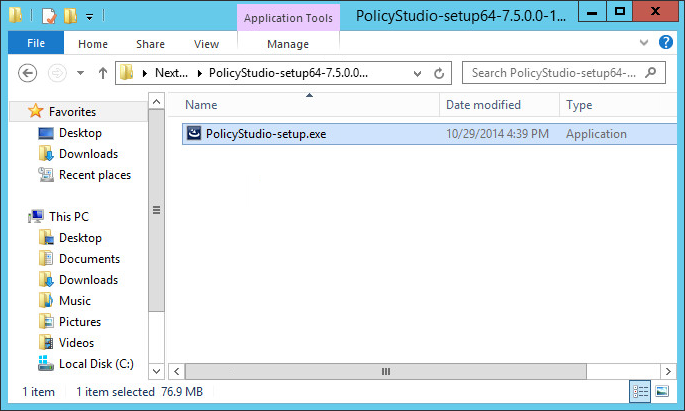The width and height of the screenshot is (685, 411).
Task: Click the 76.9 MB size in status bar
Action: pyautogui.click(x=182, y=392)
